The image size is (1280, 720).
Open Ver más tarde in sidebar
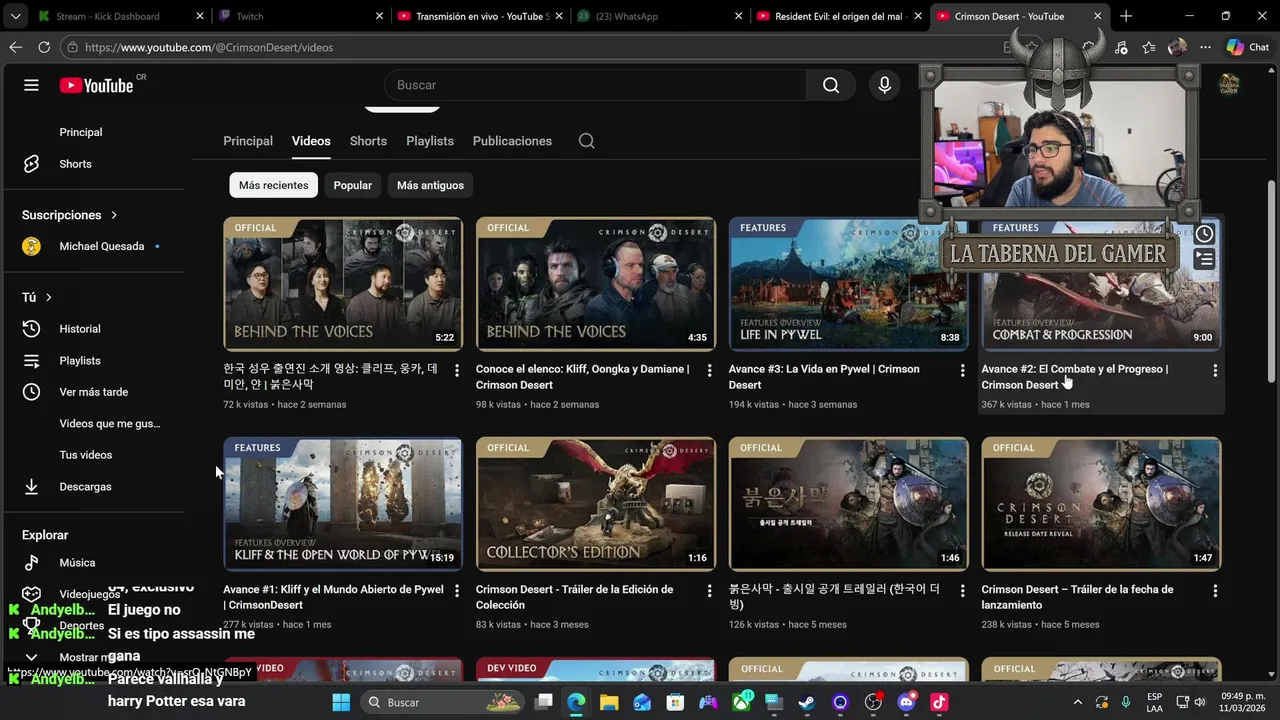pos(92,392)
